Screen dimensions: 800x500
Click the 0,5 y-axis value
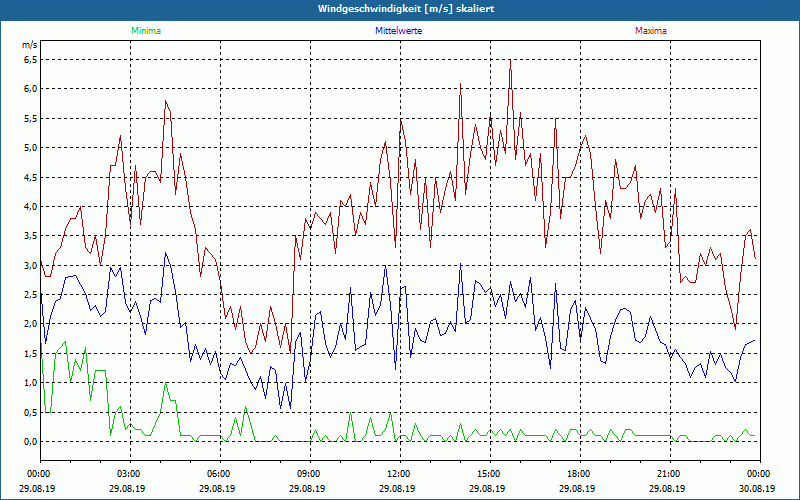(x=31, y=412)
